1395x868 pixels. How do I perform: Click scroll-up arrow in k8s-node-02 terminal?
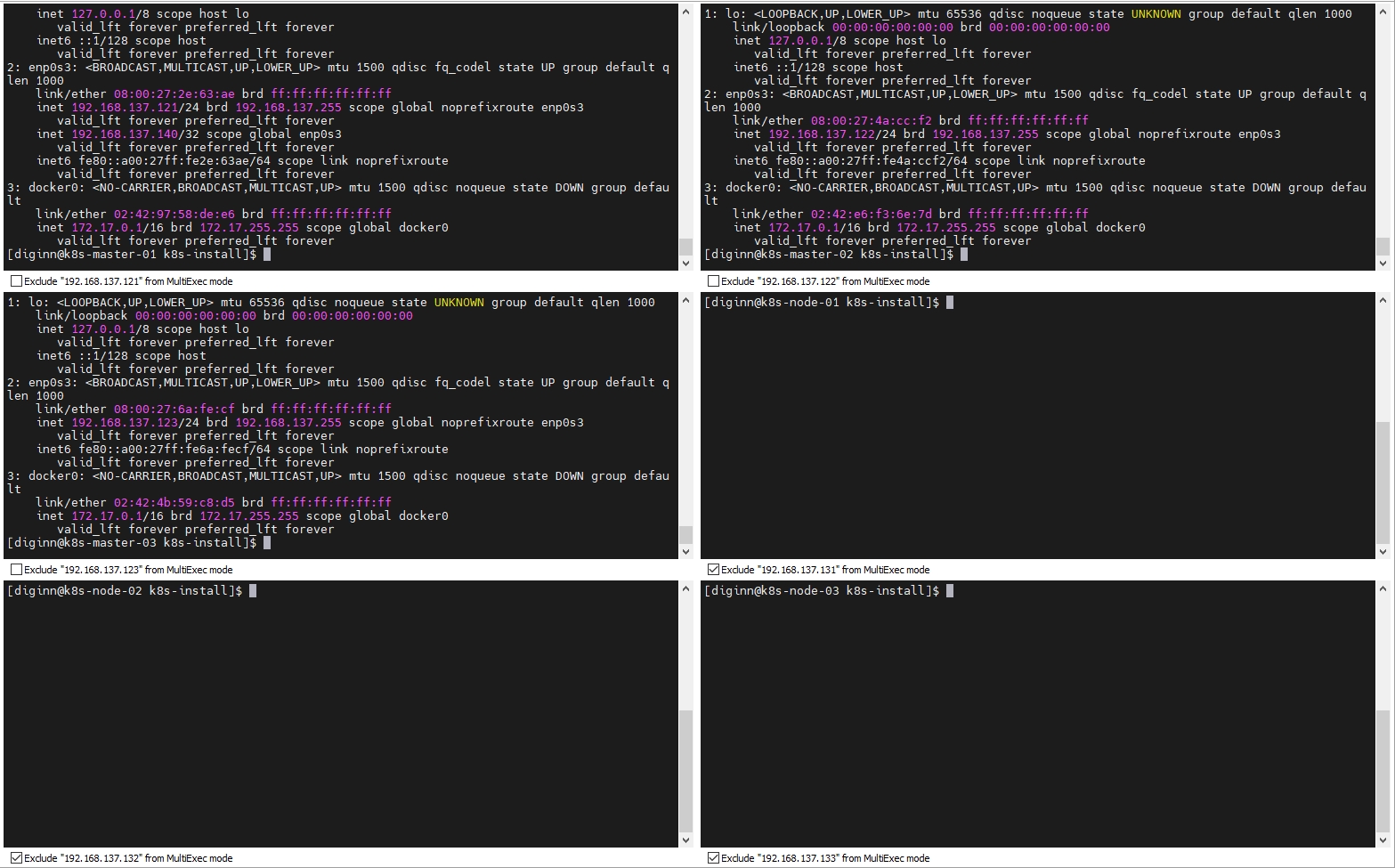pos(685,589)
